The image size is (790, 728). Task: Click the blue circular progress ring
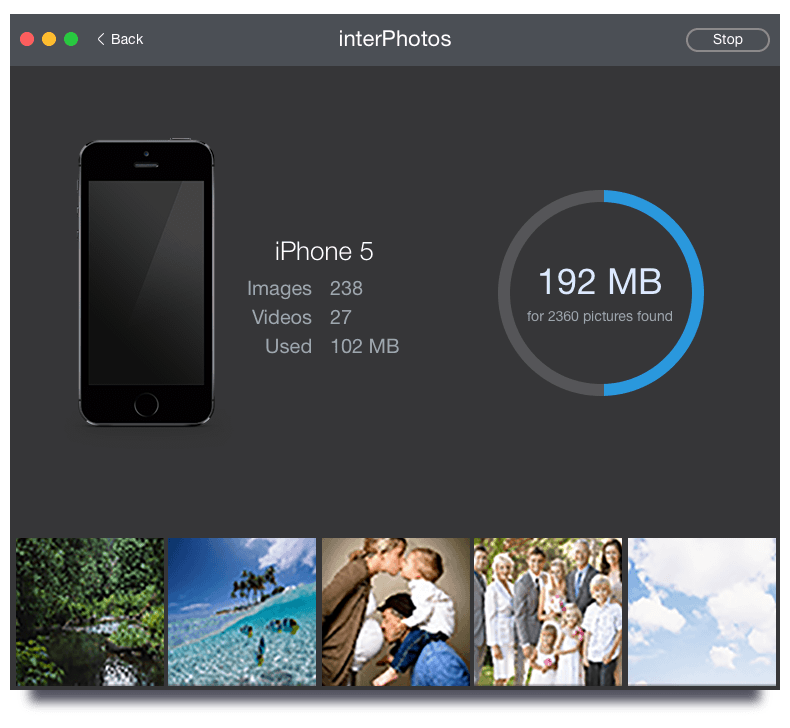601,293
